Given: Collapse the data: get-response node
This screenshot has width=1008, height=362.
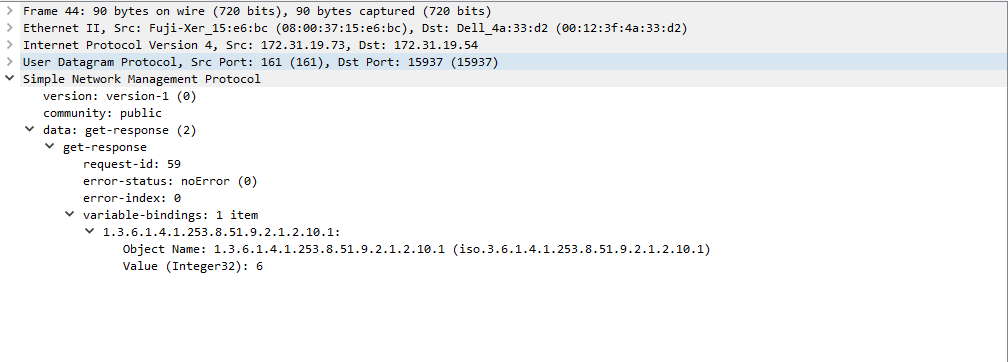Looking at the screenshot, I should coord(29,130).
